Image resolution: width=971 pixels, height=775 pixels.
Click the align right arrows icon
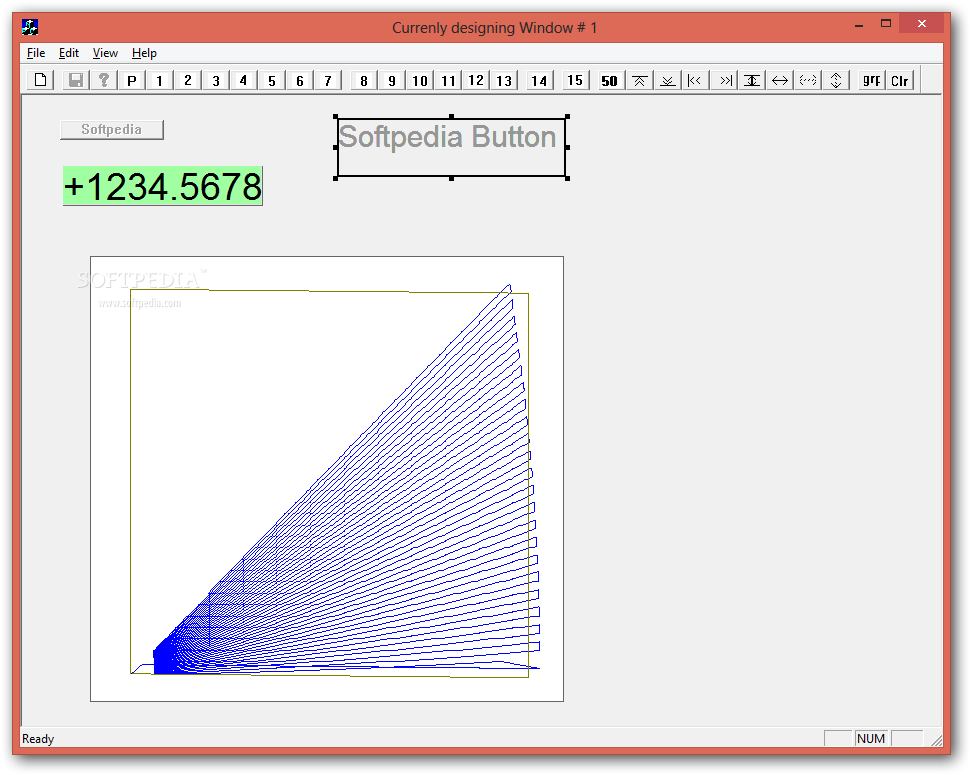pos(723,80)
